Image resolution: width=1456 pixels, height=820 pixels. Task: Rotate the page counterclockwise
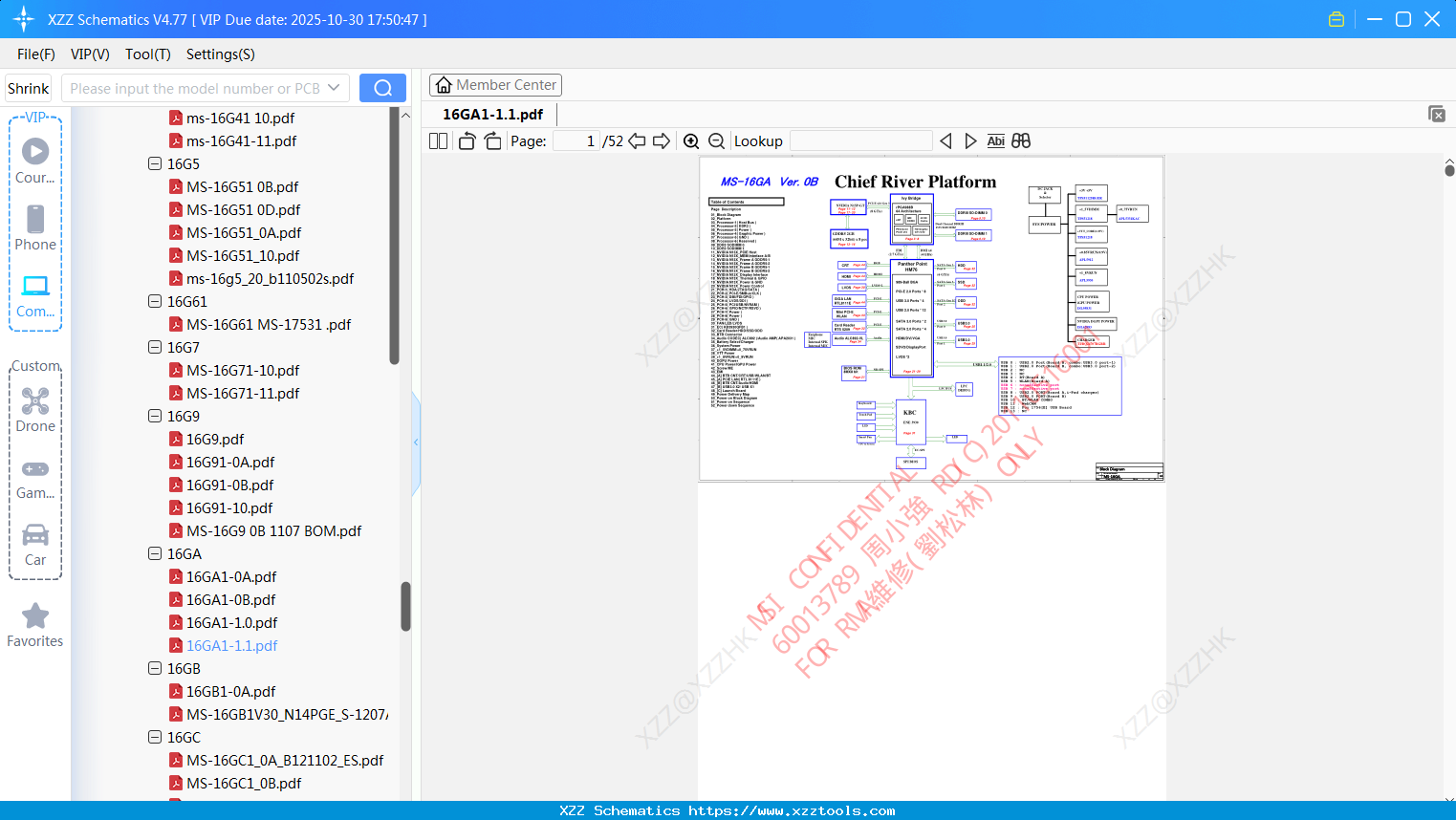(467, 141)
